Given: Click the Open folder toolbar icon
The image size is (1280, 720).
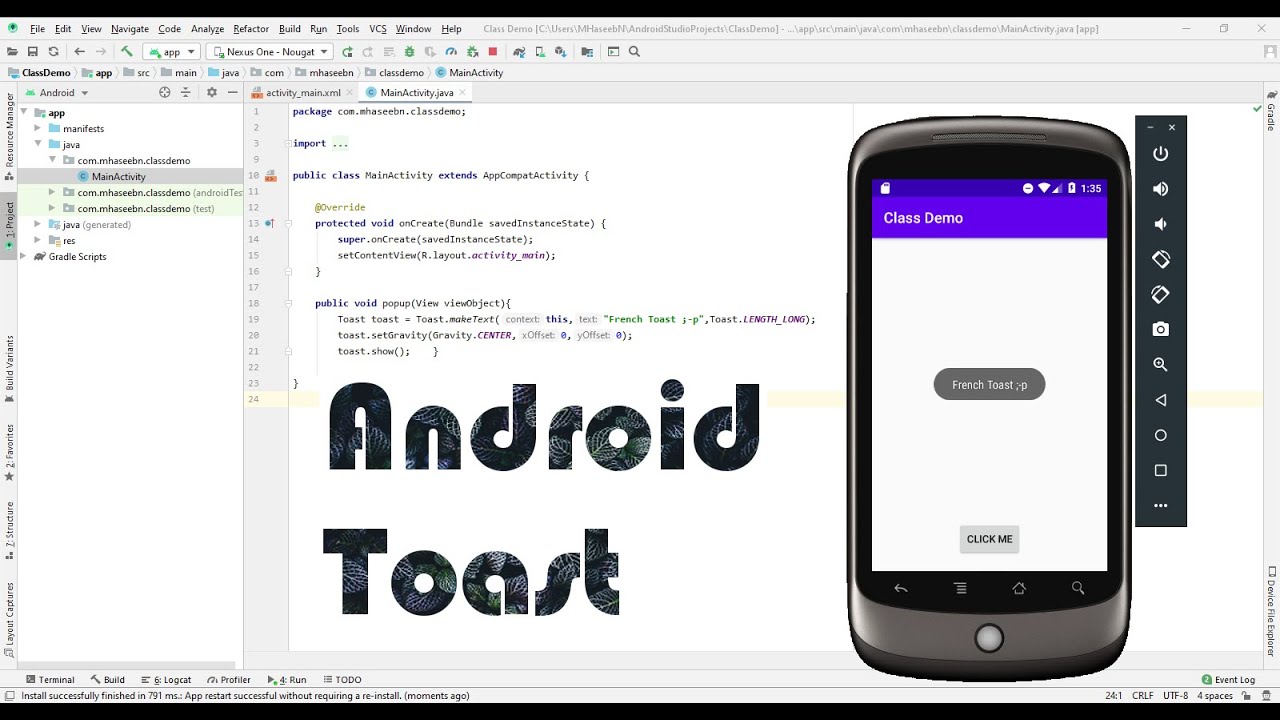Looking at the screenshot, I should (12, 52).
